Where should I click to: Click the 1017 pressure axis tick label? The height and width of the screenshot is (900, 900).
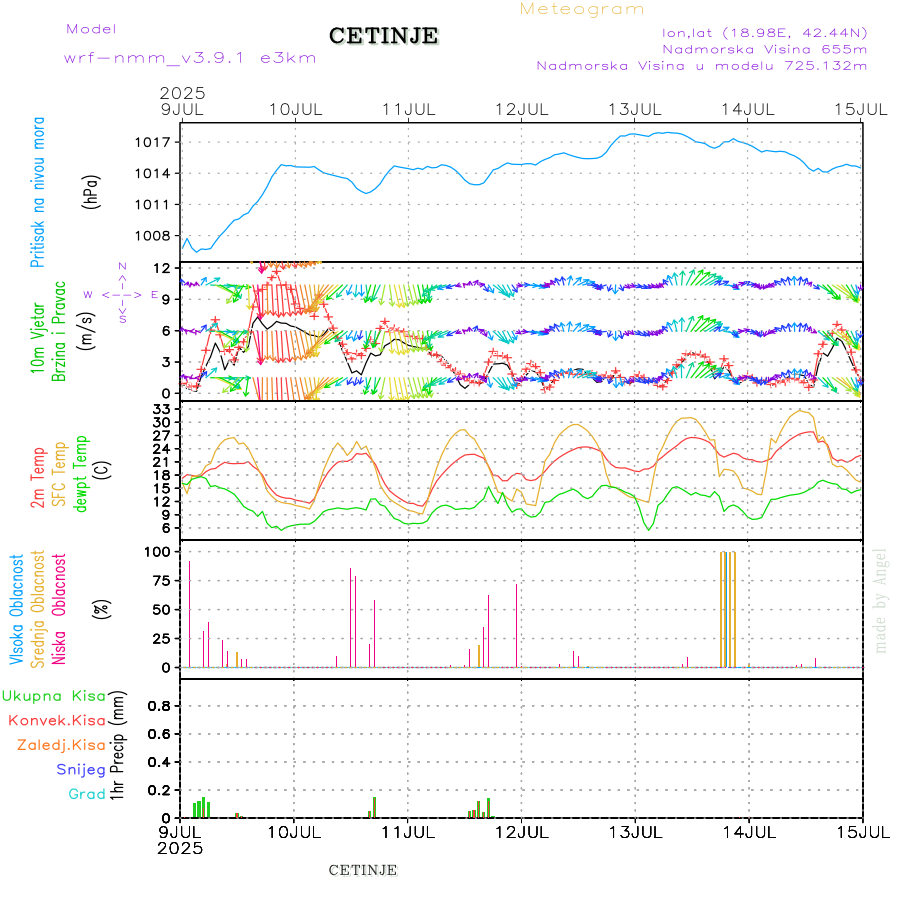click(x=155, y=142)
